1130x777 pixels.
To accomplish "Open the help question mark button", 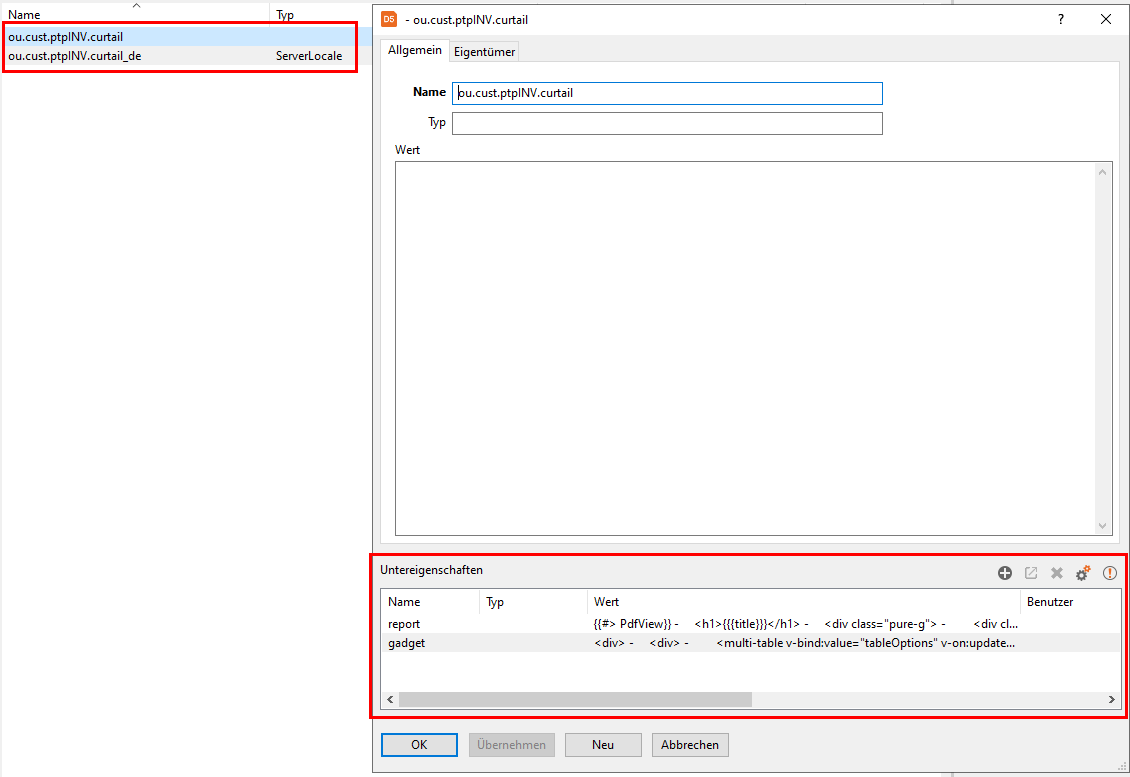I will tap(1061, 19).
